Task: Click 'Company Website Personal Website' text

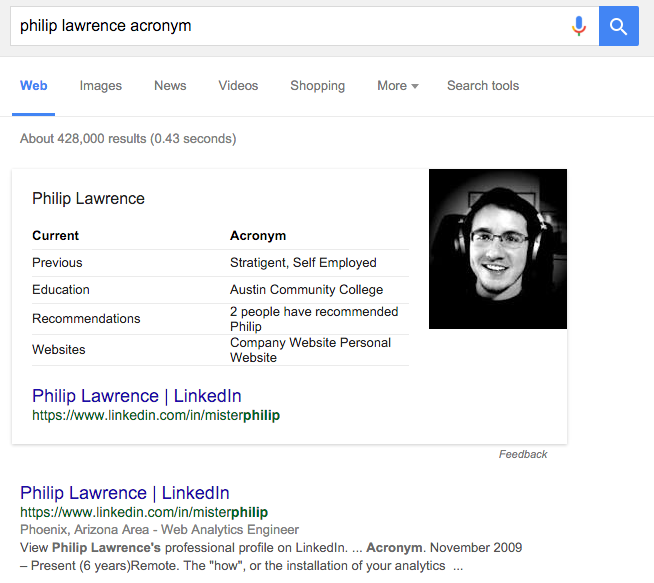Action: click(311, 350)
